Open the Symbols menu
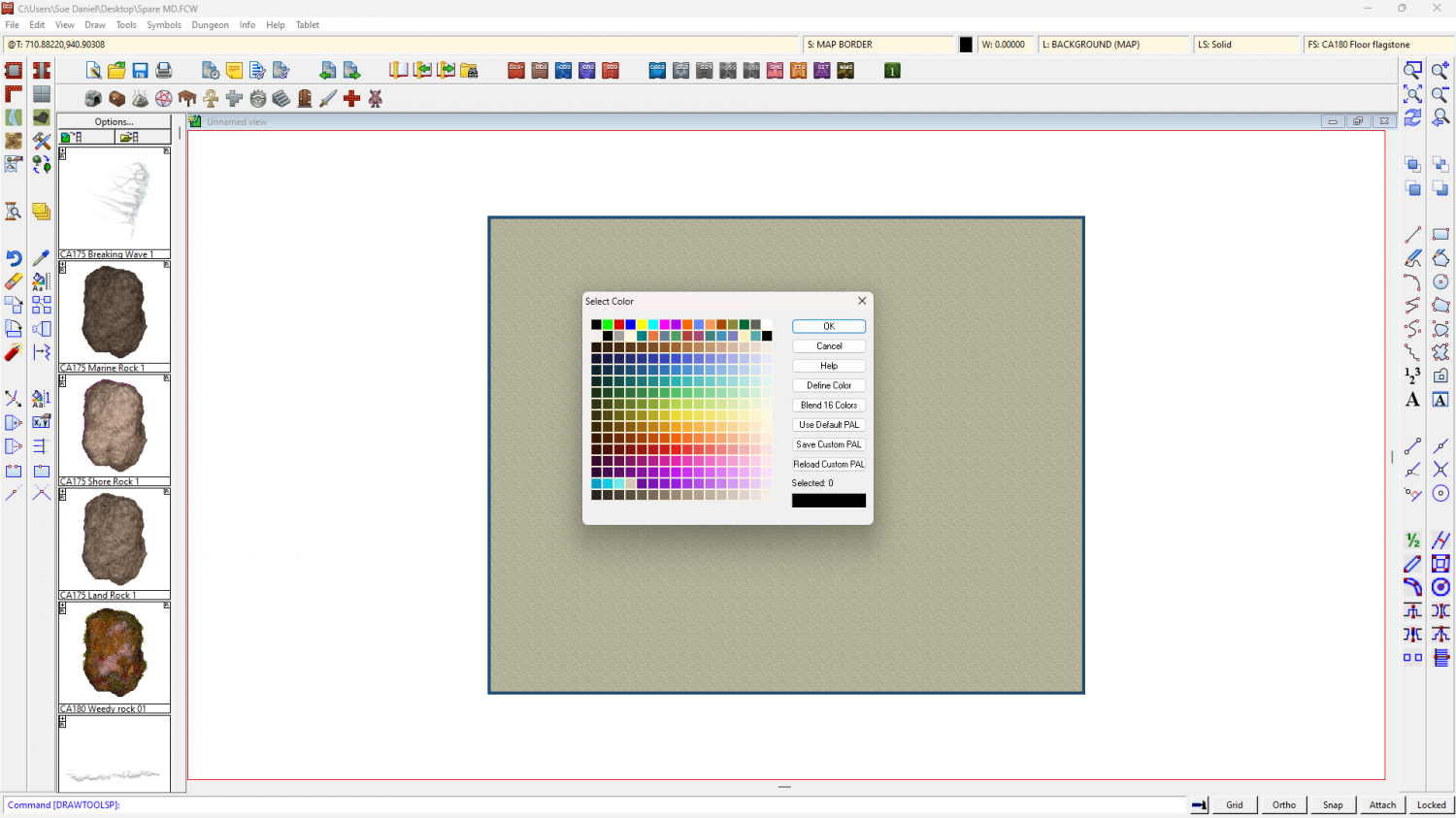This screenshot has width=1456, height=818. [x=164, y=25]
